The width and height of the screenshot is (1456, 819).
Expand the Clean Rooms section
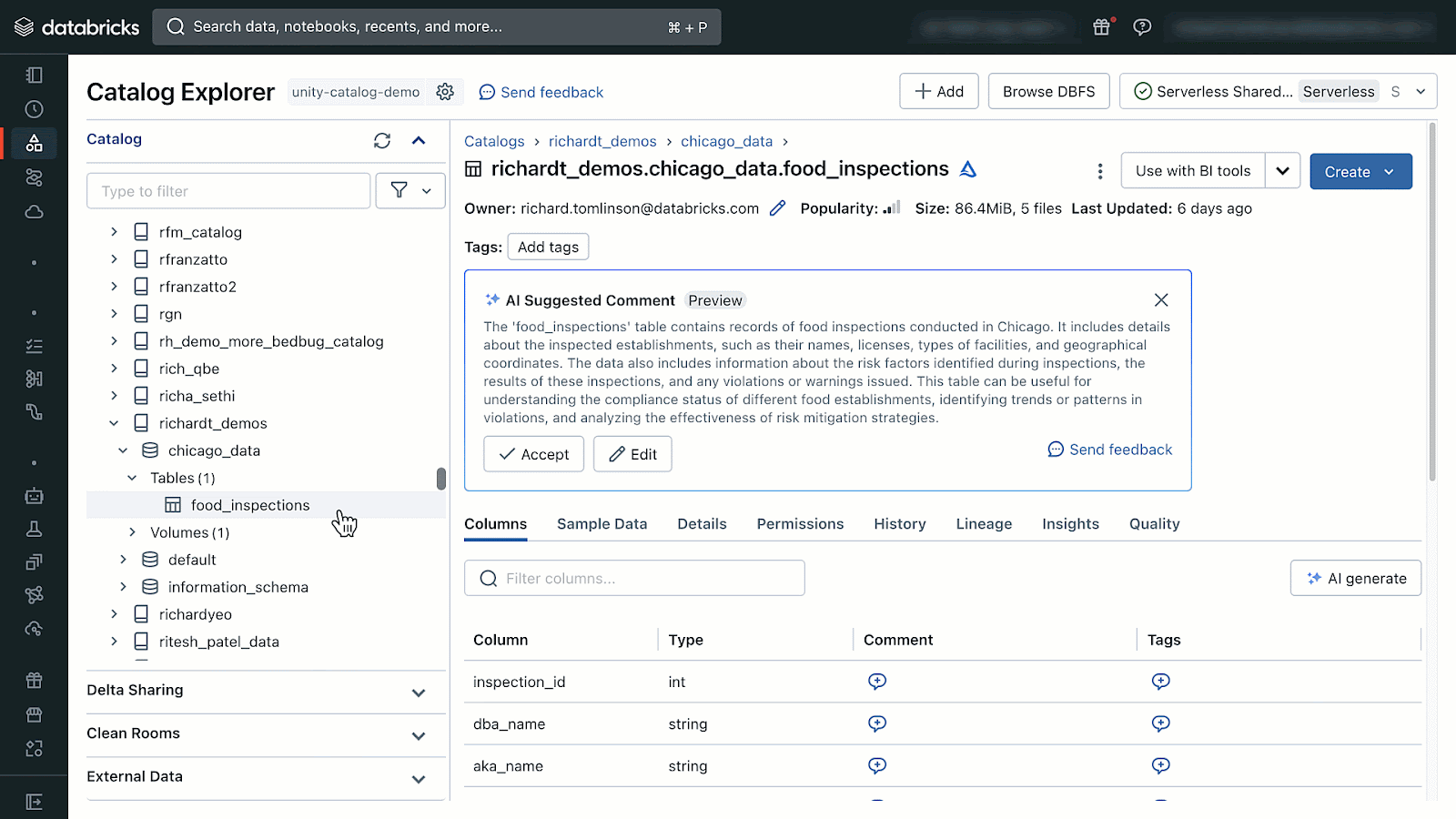(418, 735)
